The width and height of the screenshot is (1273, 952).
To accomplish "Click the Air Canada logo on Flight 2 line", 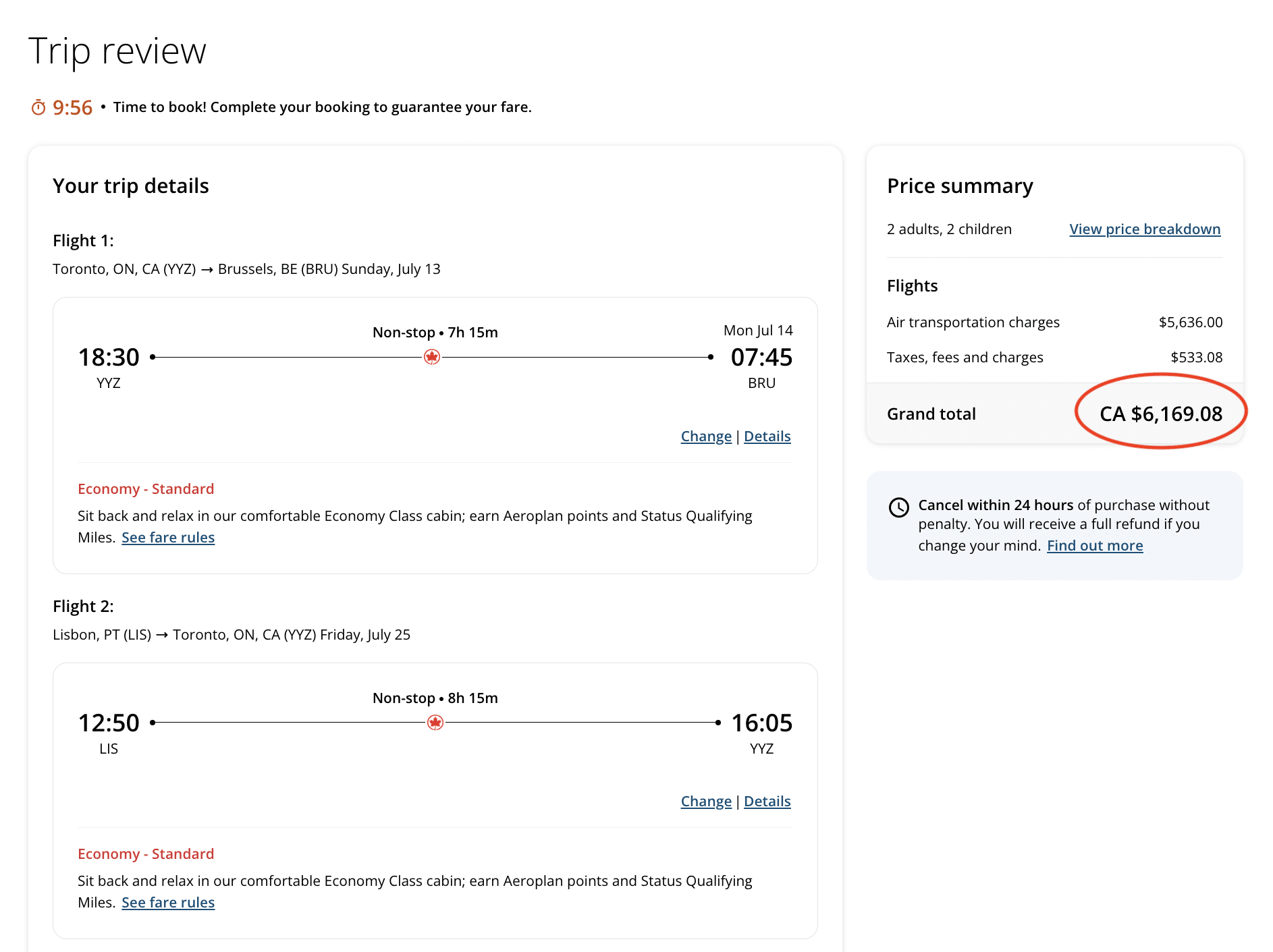I will coord(435,723).
